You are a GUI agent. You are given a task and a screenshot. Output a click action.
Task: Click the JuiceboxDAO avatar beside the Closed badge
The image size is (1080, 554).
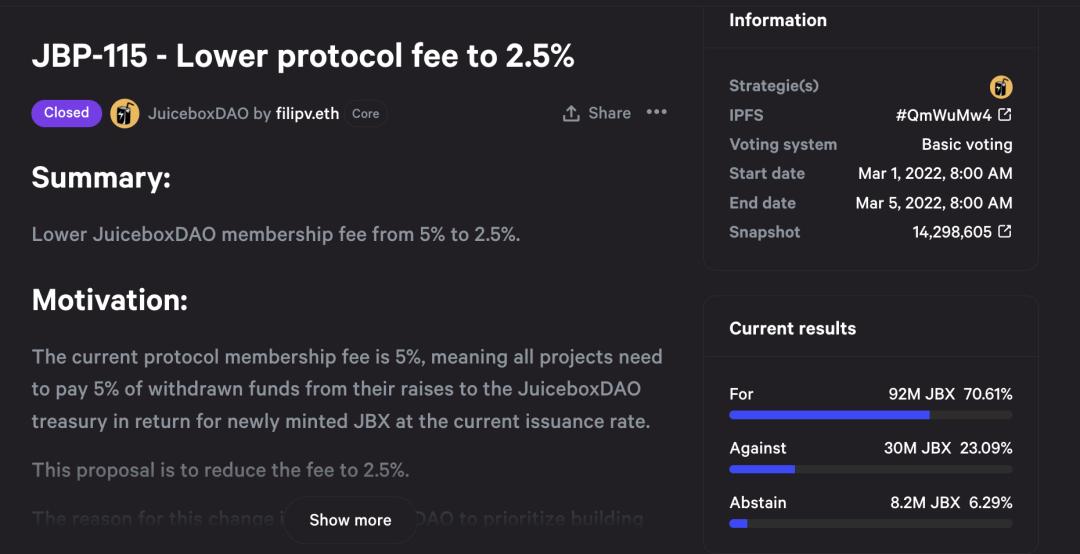pos(124,113)
